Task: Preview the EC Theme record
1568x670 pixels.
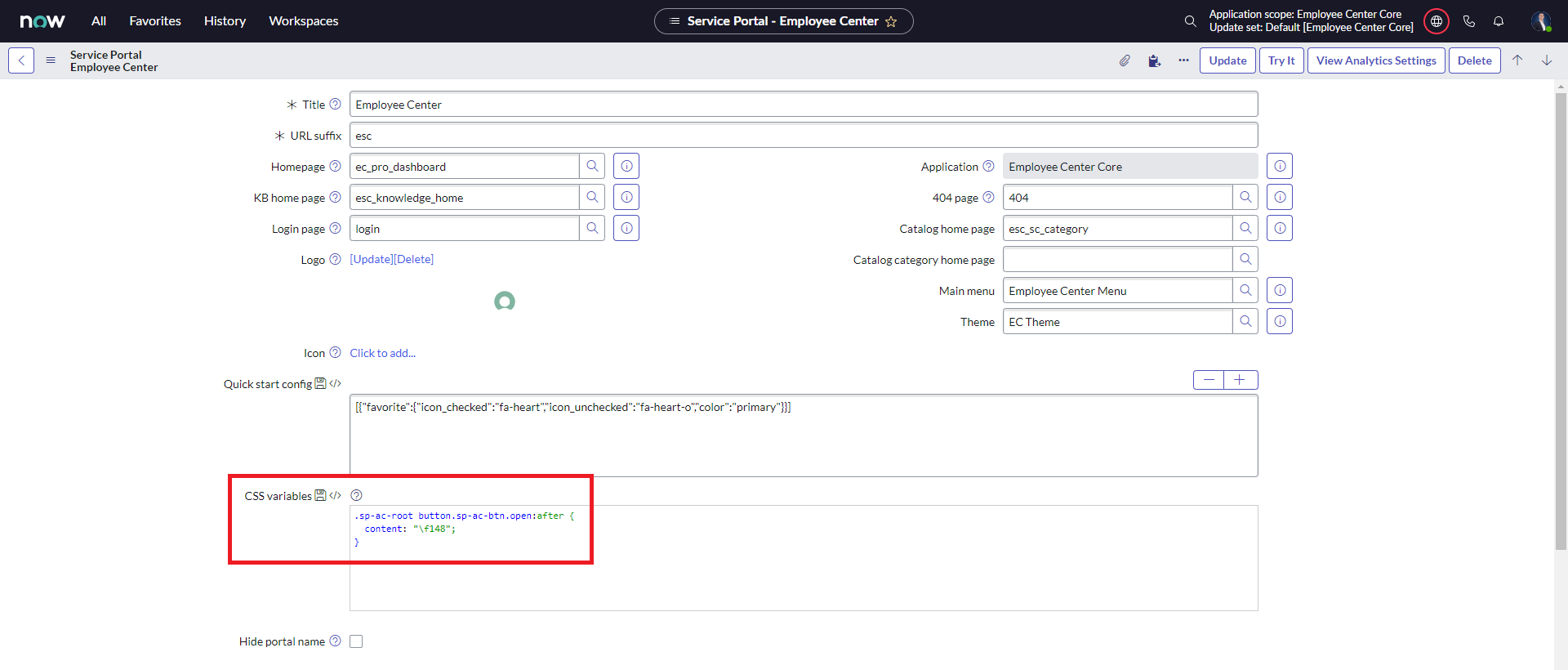Action: point(1280,322)
